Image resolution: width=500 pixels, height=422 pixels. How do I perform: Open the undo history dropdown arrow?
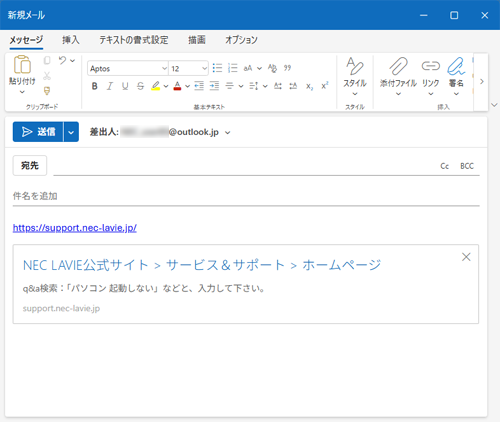coord(73,61)
